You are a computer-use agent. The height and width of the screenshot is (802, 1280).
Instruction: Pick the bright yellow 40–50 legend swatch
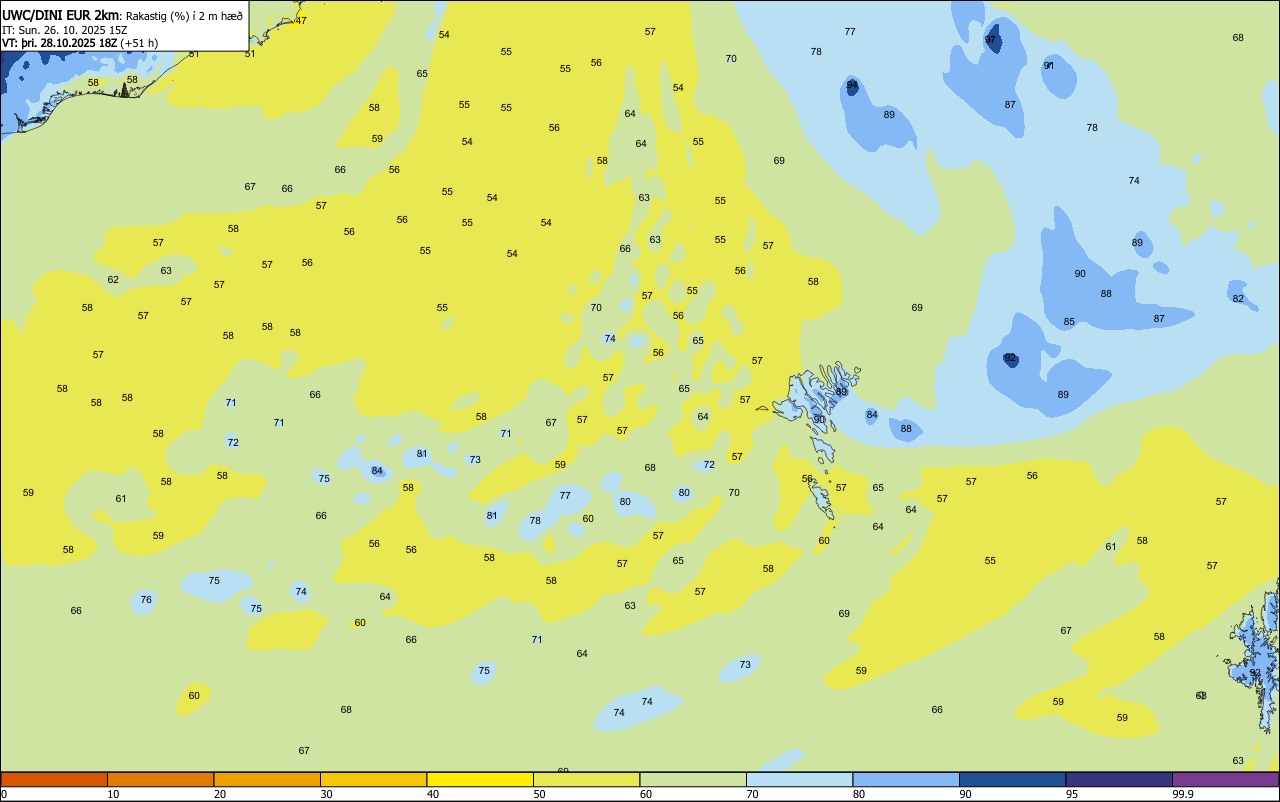(x=480, y=779)
